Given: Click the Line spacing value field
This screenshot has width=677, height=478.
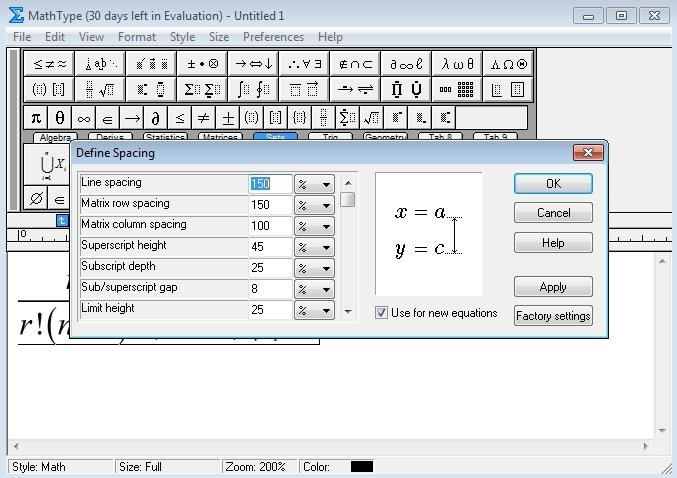Looking at the screenshot, I should click(270, 184).
